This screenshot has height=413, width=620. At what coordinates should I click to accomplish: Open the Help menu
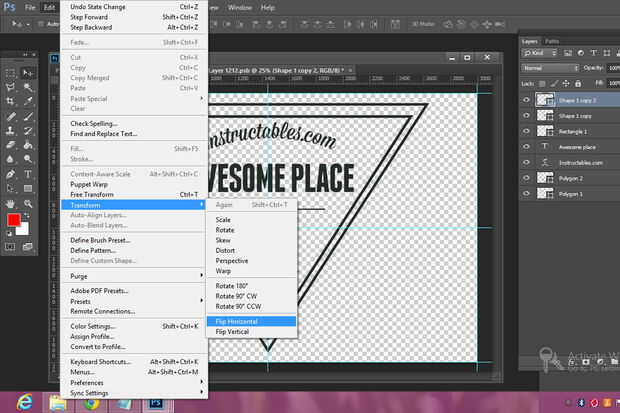[x=268, y=8]
